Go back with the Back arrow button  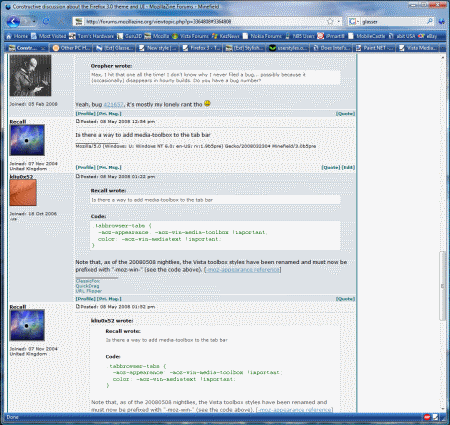13,22
